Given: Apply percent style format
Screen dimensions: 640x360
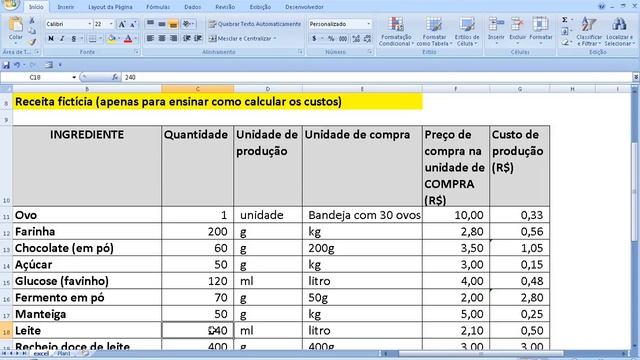Looking at the screenshot, I should tap(331, 39).
